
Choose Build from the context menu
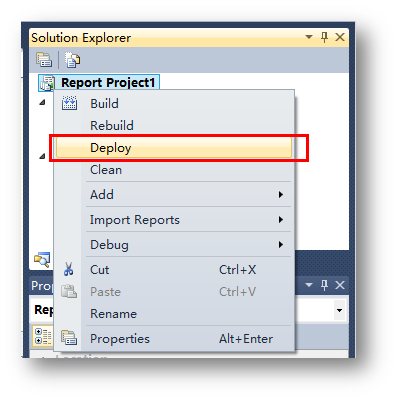pyautogui.click(x=174, y=104)
